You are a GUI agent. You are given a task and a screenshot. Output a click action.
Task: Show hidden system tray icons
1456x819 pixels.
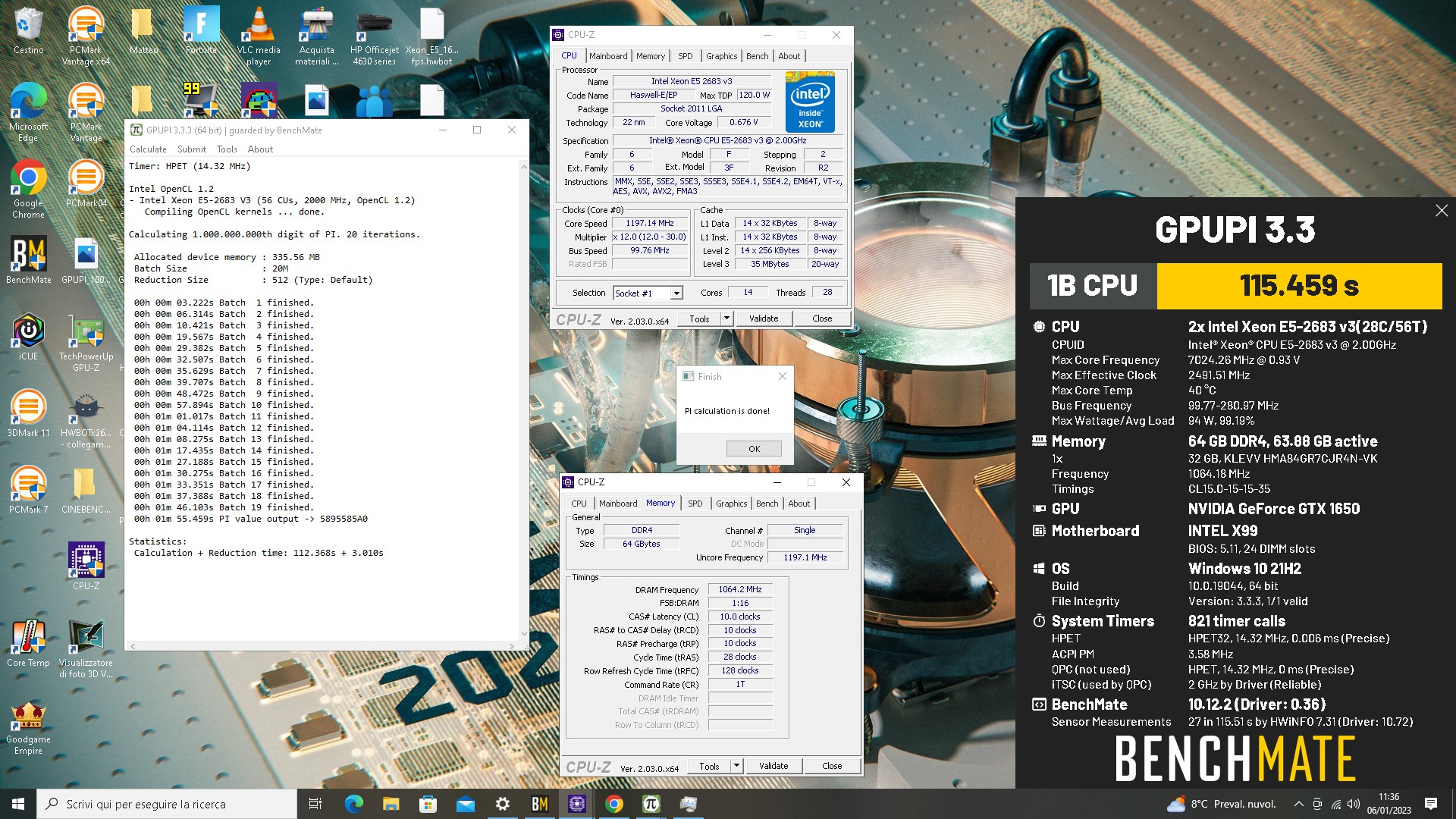(x=1298, y=804)
